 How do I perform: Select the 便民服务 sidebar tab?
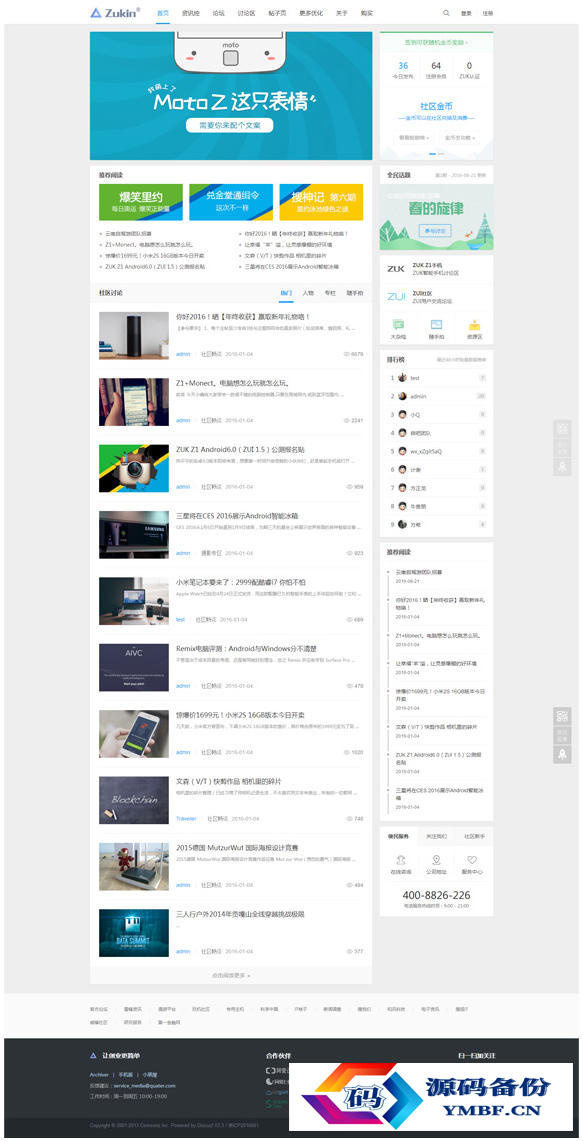point(398,837)
